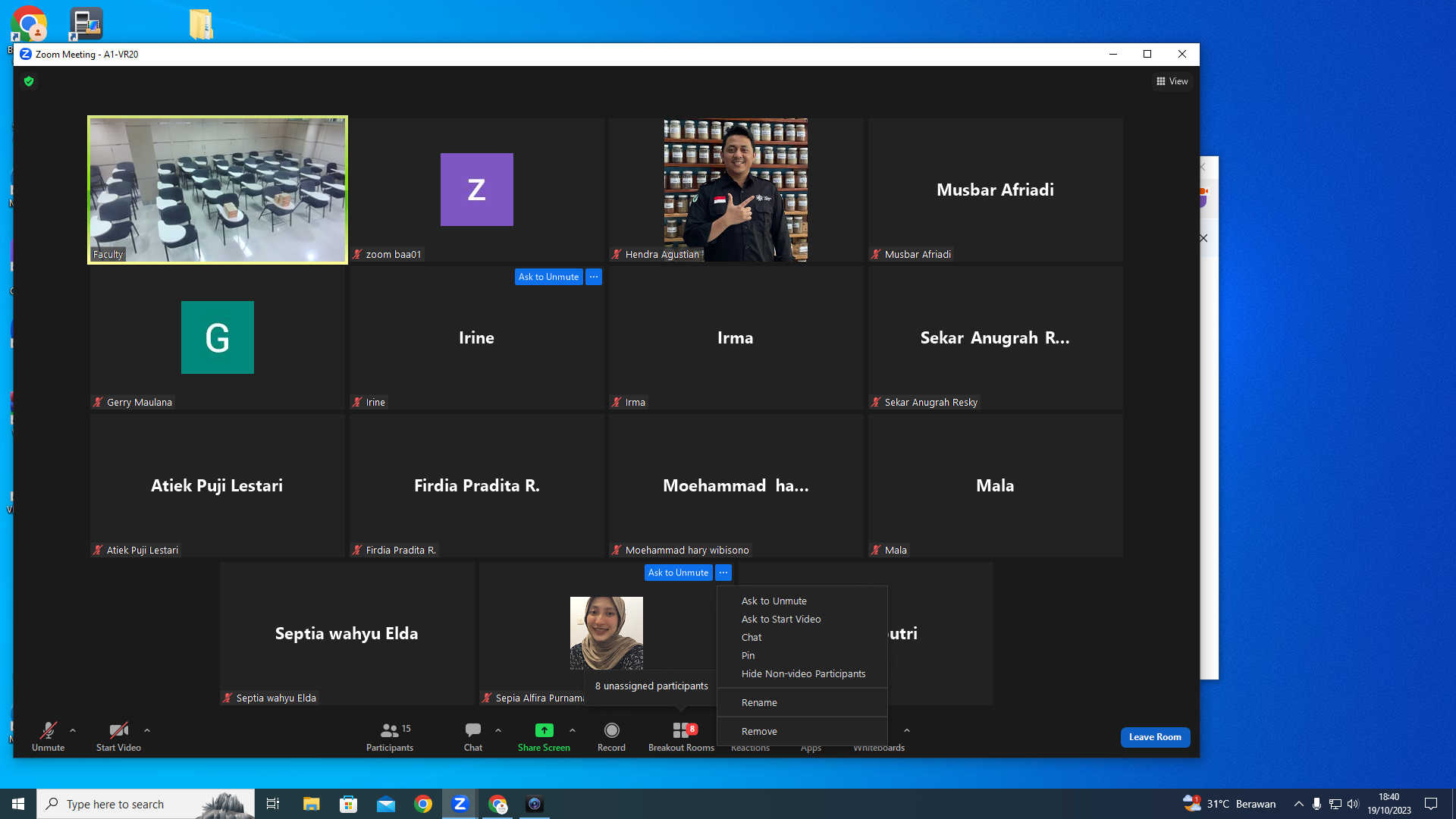This screenshot has height=819, width=1456.
Task: Select Hendra Agustian's video tile
Action: (x=736, y=190)
